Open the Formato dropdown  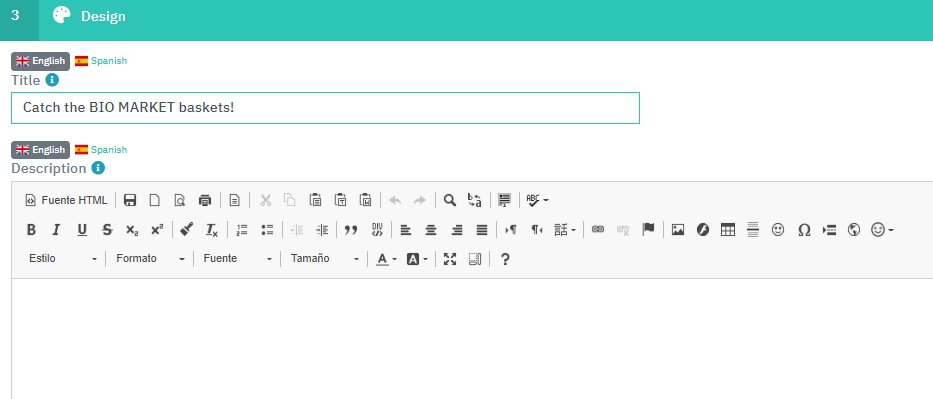point(150,259)
